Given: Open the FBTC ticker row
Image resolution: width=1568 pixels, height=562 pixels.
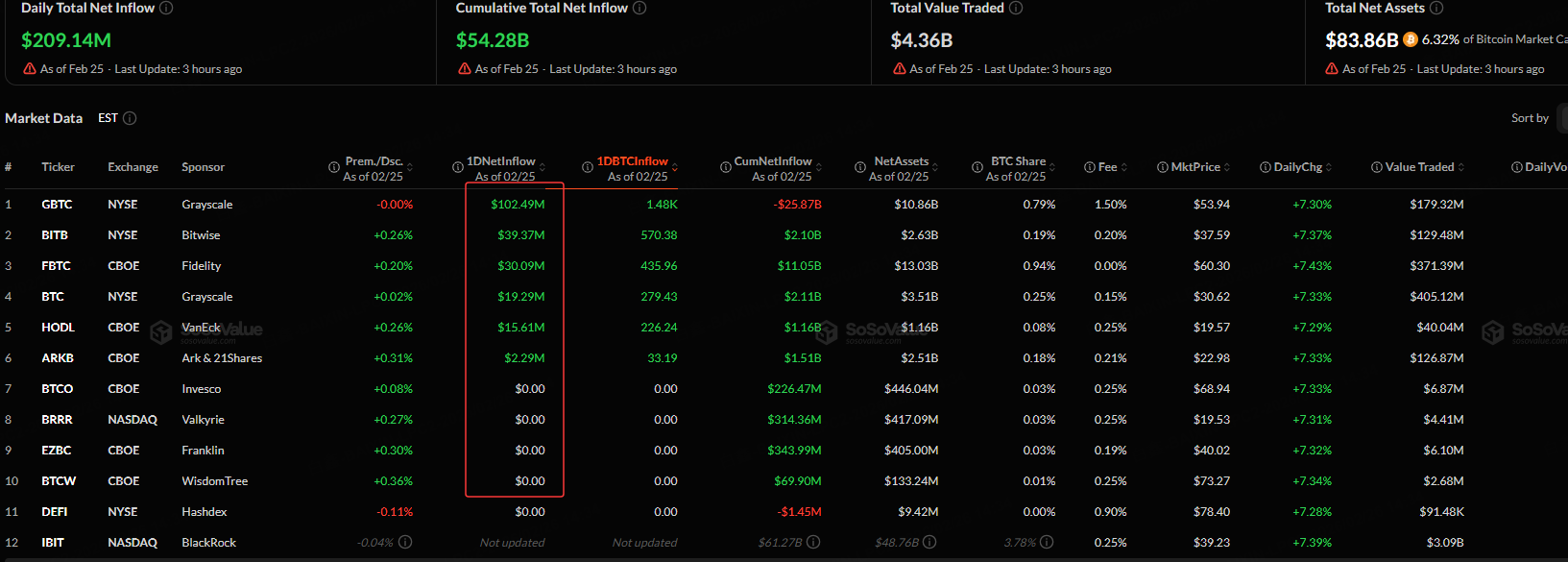Looking at the screenshot, I should [x=56, y=266].
